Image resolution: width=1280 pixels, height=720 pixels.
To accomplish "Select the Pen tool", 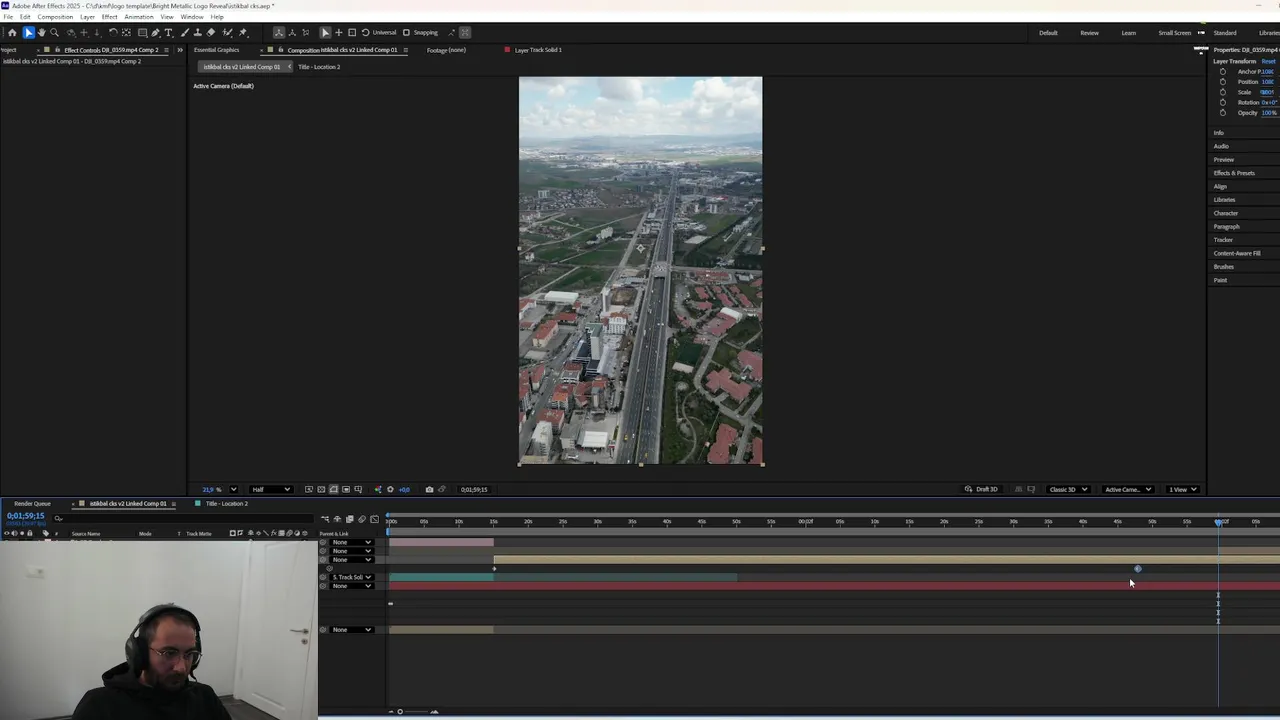I will (155, 33).
